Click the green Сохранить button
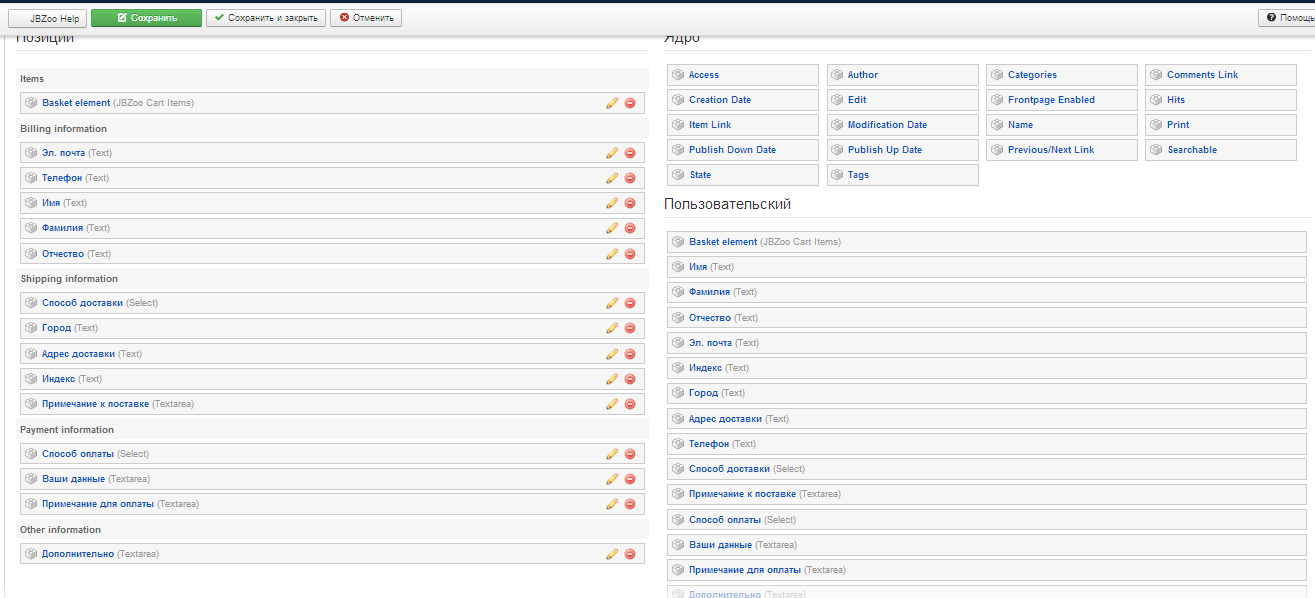Viewport: 1315px width, 598px height. 146,18
